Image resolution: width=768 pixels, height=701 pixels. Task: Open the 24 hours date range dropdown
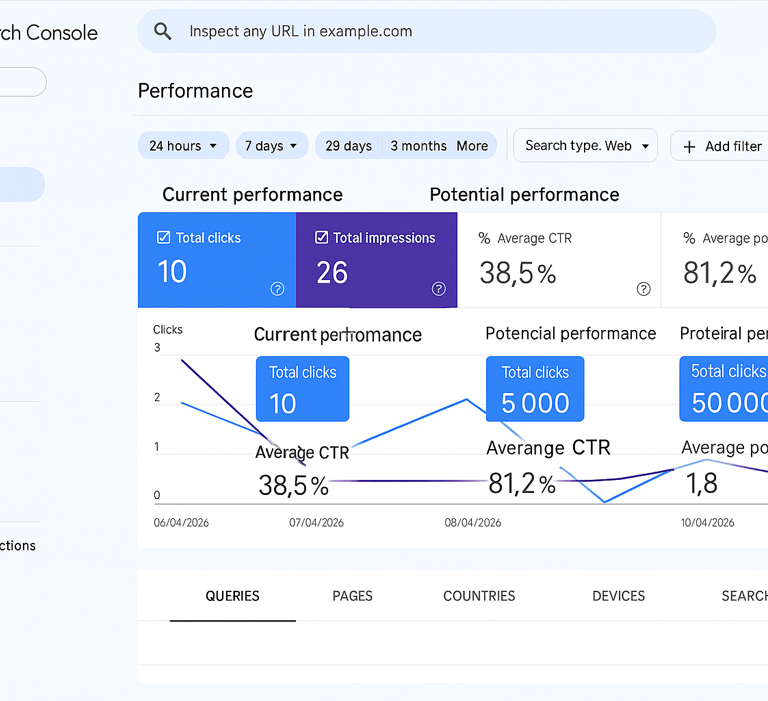pyautogui.click(x=183, y=145)
